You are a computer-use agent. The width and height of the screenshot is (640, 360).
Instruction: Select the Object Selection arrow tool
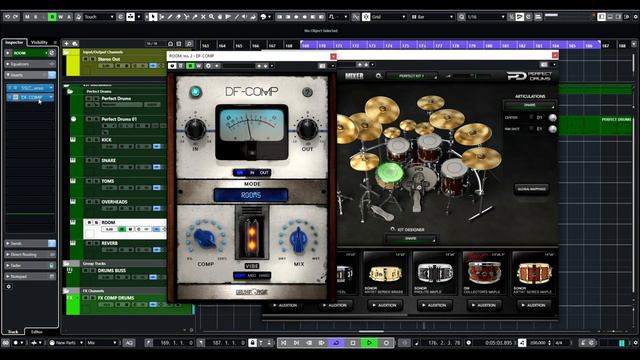tap(153, 17)
